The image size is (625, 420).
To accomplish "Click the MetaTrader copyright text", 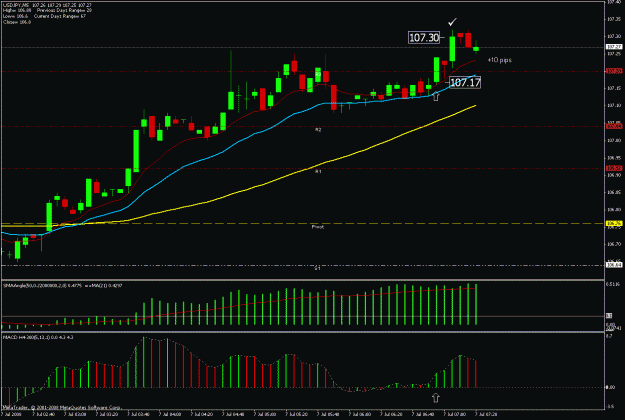I will pos(62,407).
